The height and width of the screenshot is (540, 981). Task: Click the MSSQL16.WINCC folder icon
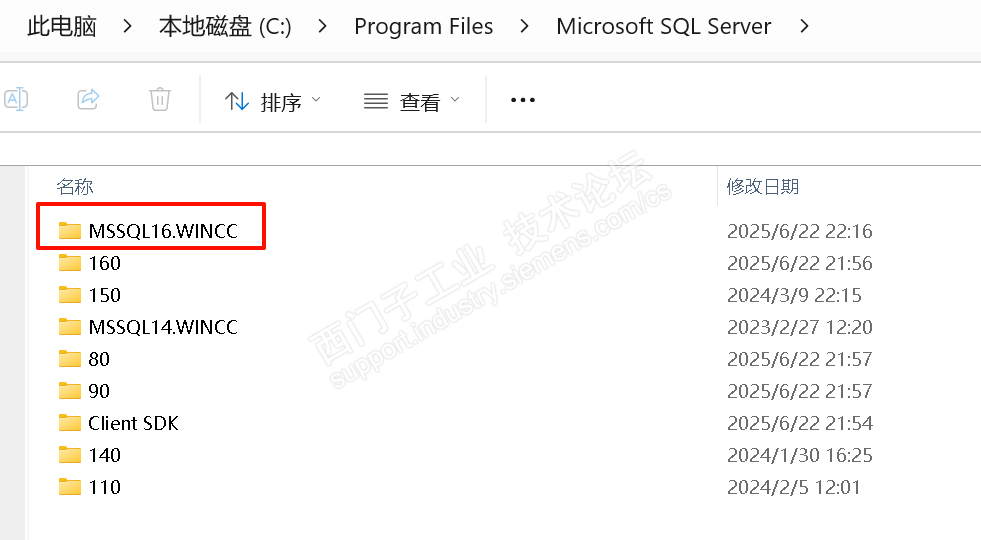coord(69,231)
